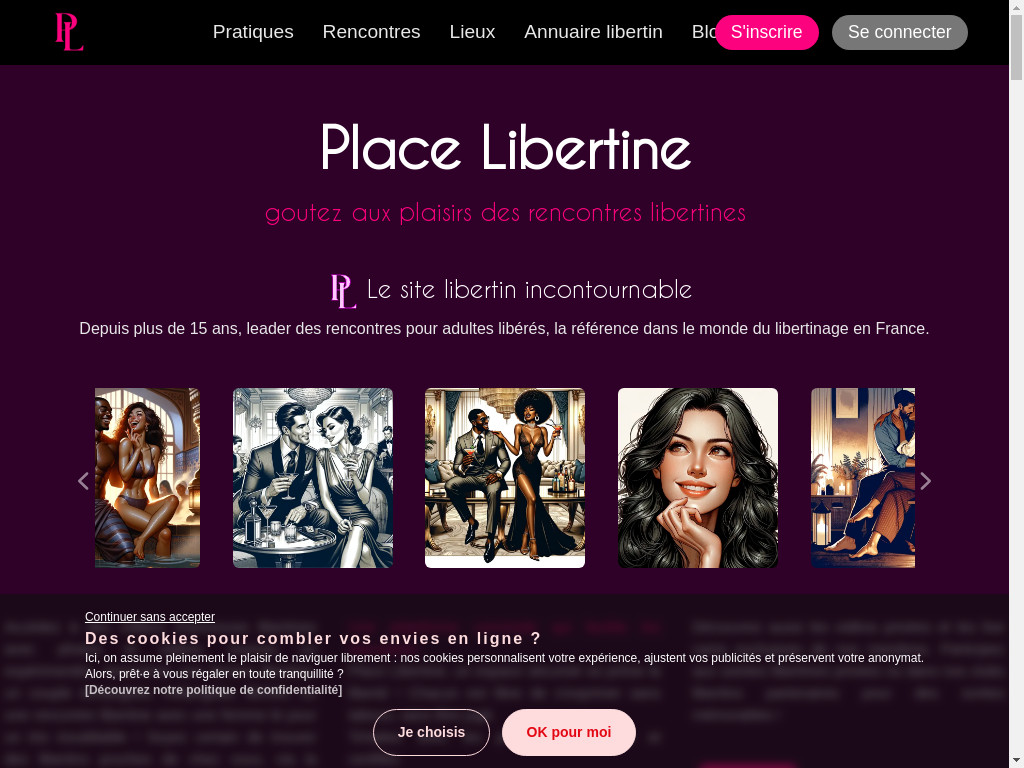Screen dimensions: 1024x768
Task: Click the PL logo beside 'Le site libertin incontournable'
Action: (344, 291)
